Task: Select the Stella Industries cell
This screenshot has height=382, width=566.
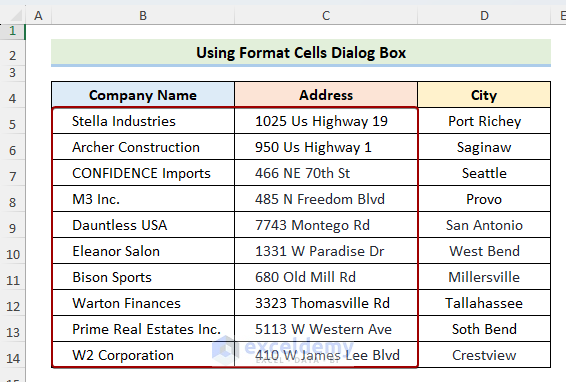Action: click(143, 121)
